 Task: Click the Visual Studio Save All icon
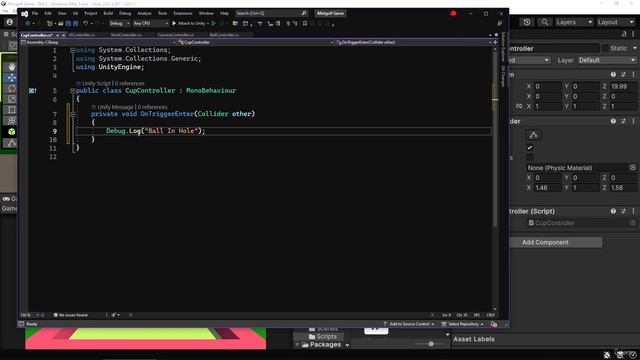pos(76,24)
